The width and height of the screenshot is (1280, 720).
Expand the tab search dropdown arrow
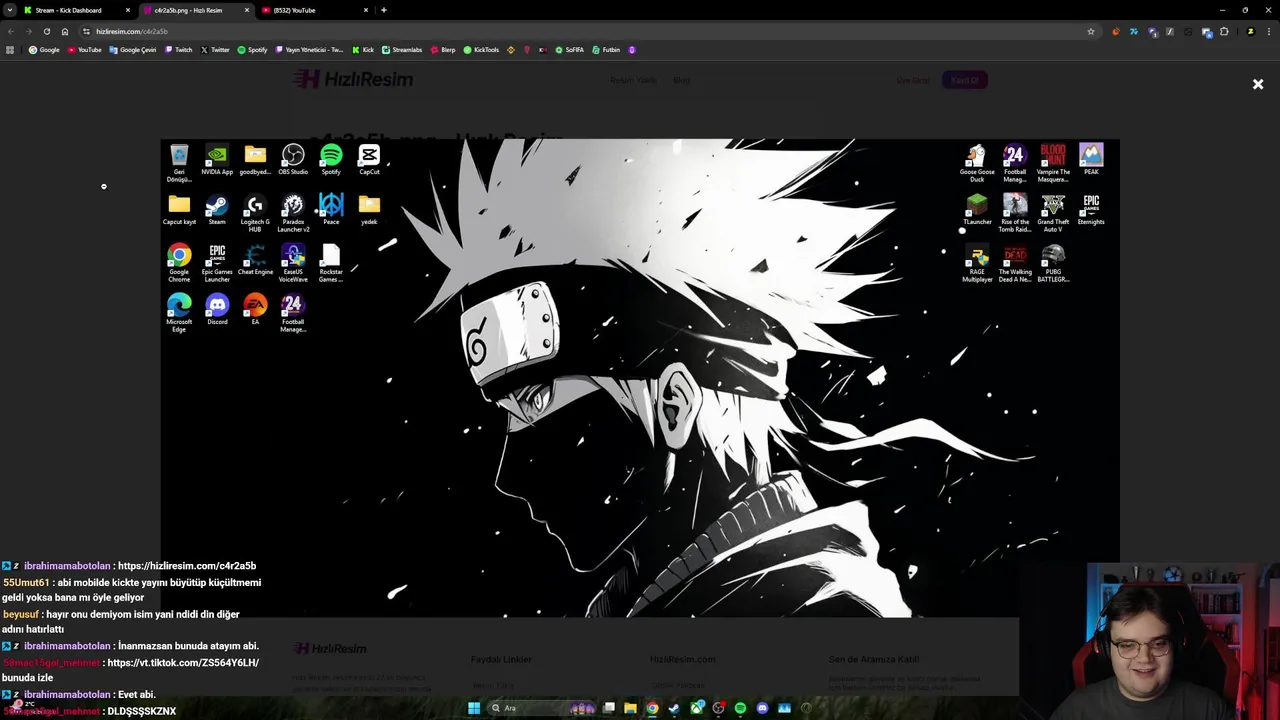click(x=9, y=10)
